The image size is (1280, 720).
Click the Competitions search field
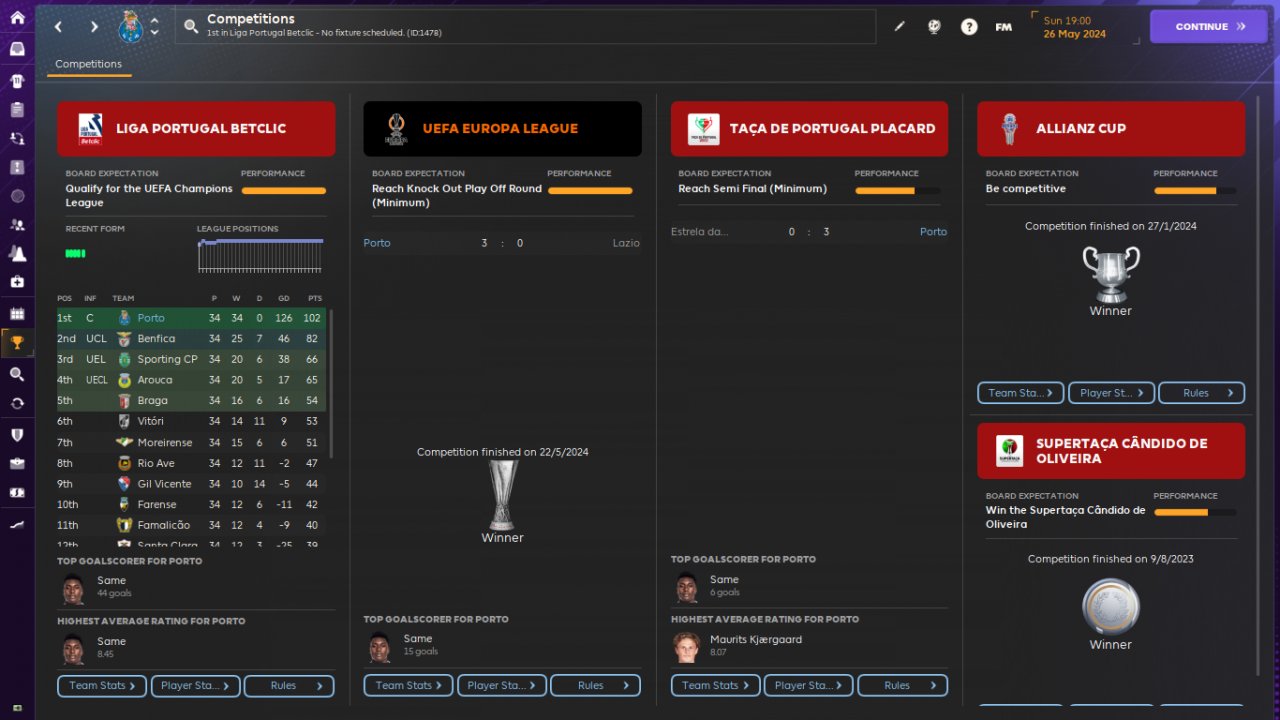point(525,27)
